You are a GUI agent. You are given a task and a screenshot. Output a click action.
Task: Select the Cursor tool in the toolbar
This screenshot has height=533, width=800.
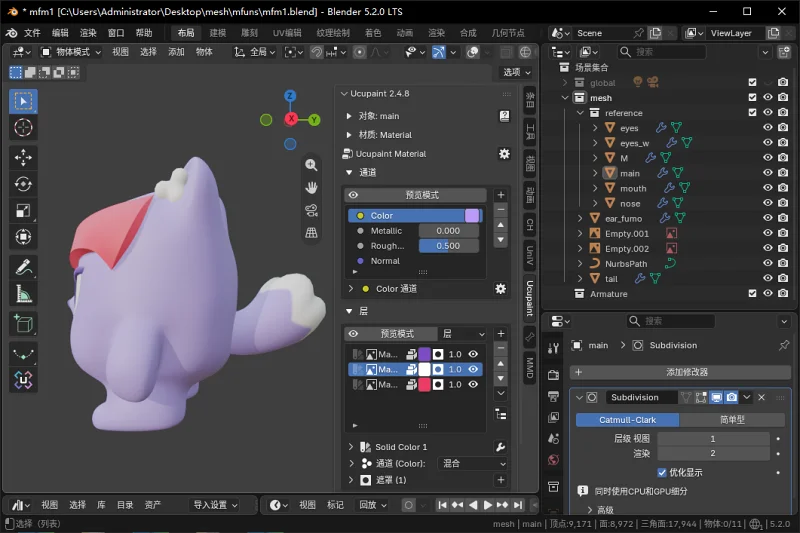click(x=23, y=128)
